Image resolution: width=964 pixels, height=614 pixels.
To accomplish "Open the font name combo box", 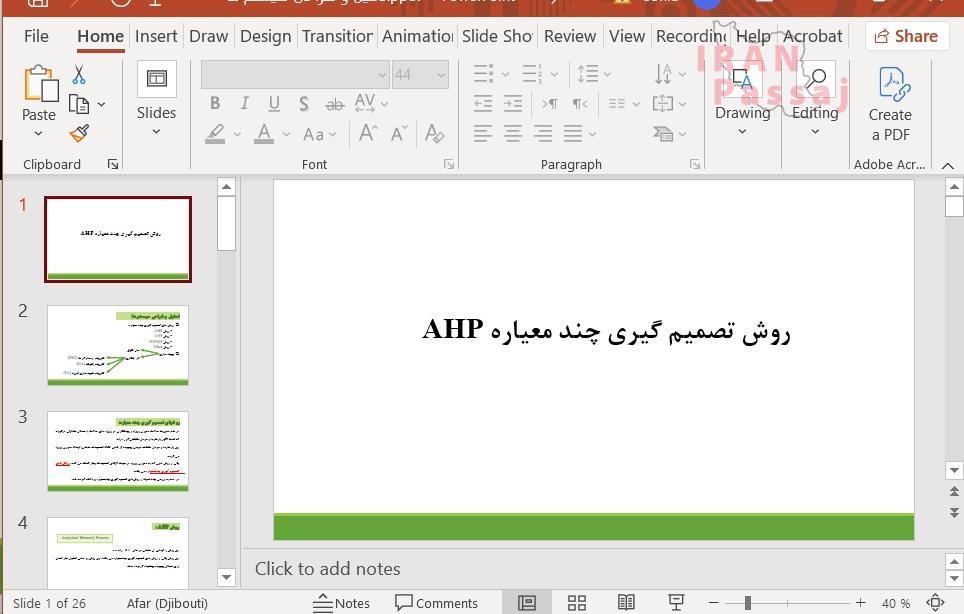I will point(295,74).
